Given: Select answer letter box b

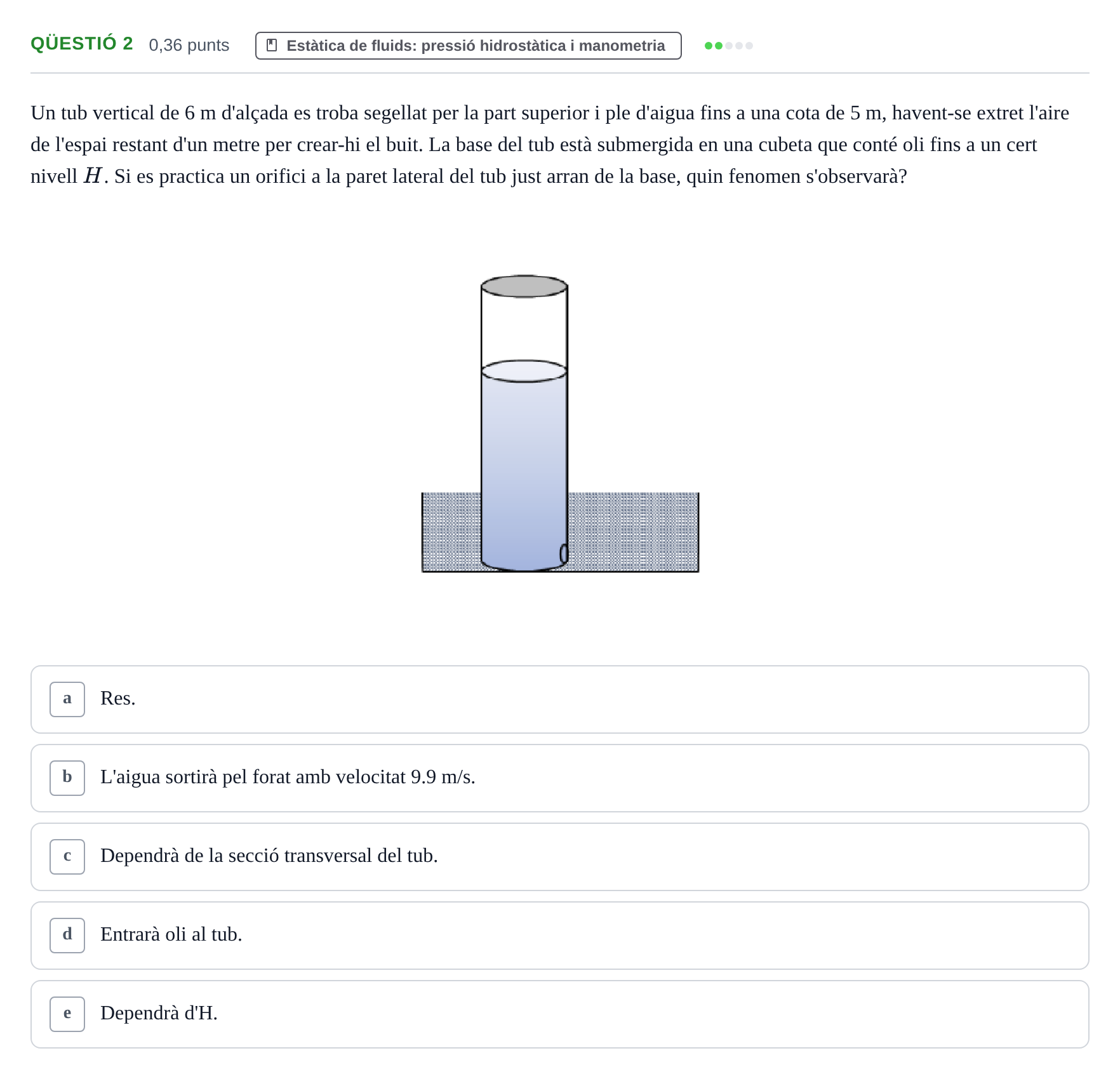Looking at the screenshot, I should point(67,778).
